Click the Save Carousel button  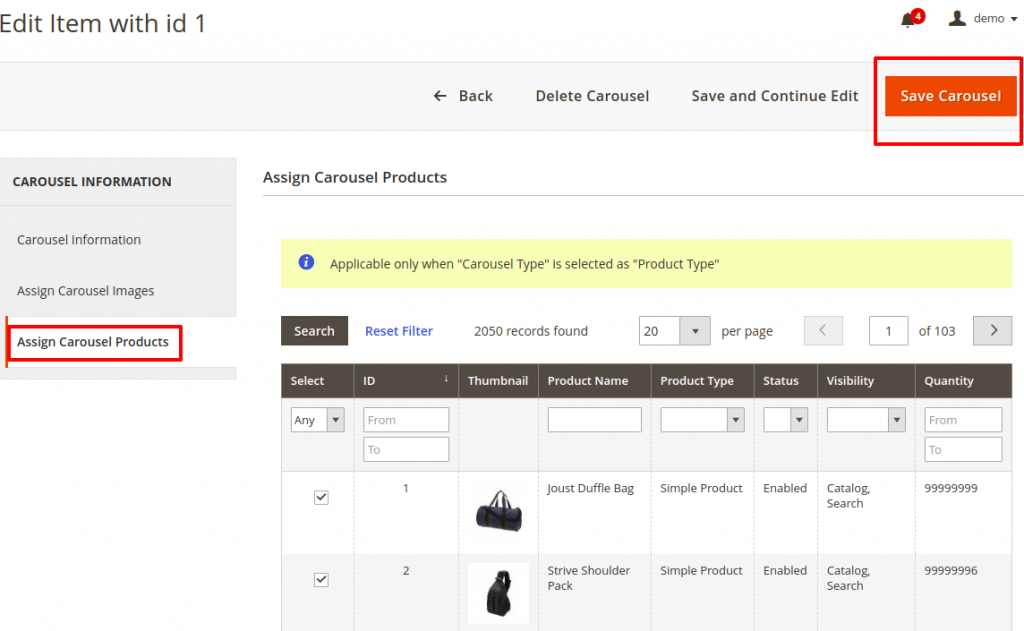pyautogui.click(x=950, y=96)
